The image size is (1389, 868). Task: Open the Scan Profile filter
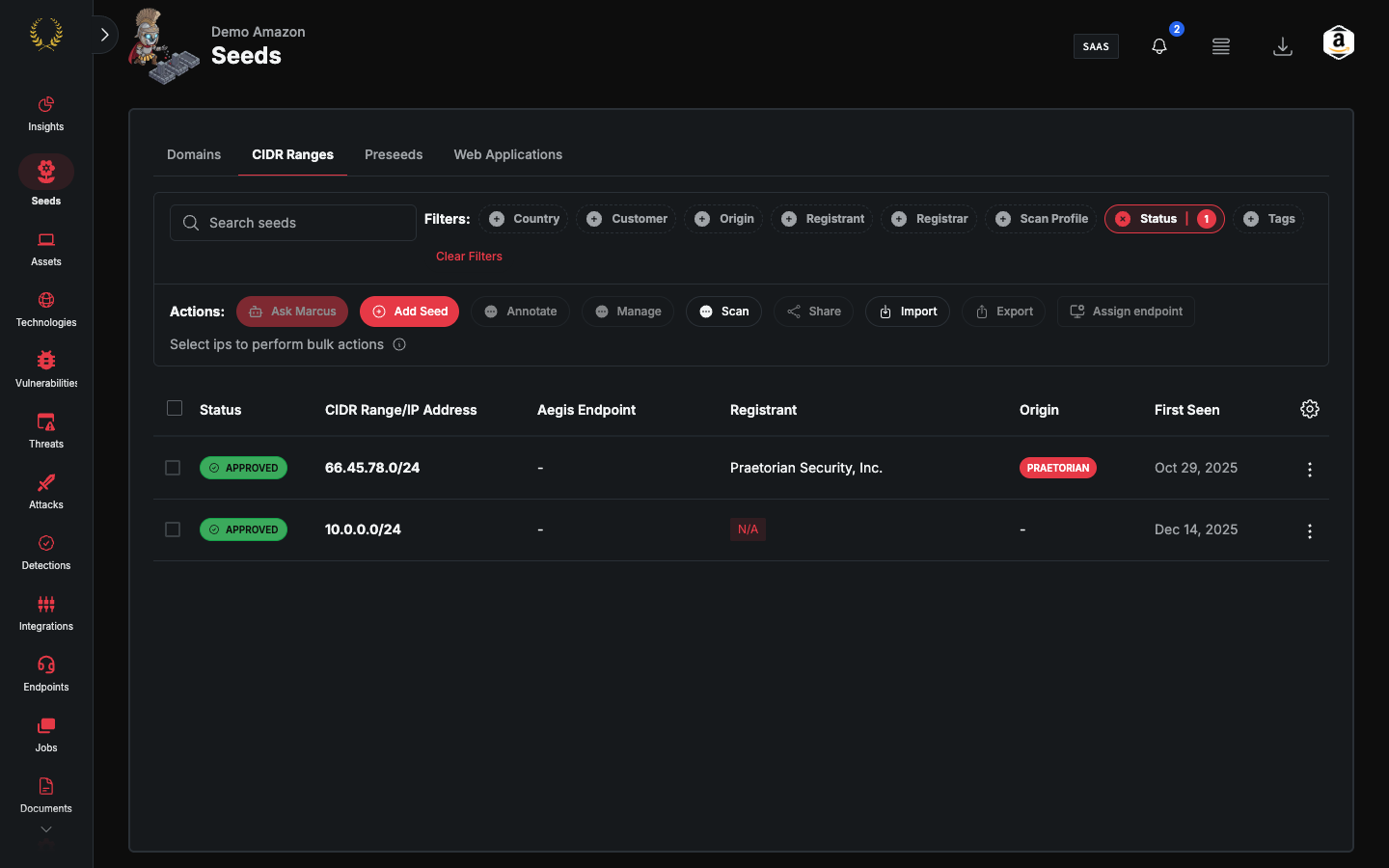[1041, 219]
